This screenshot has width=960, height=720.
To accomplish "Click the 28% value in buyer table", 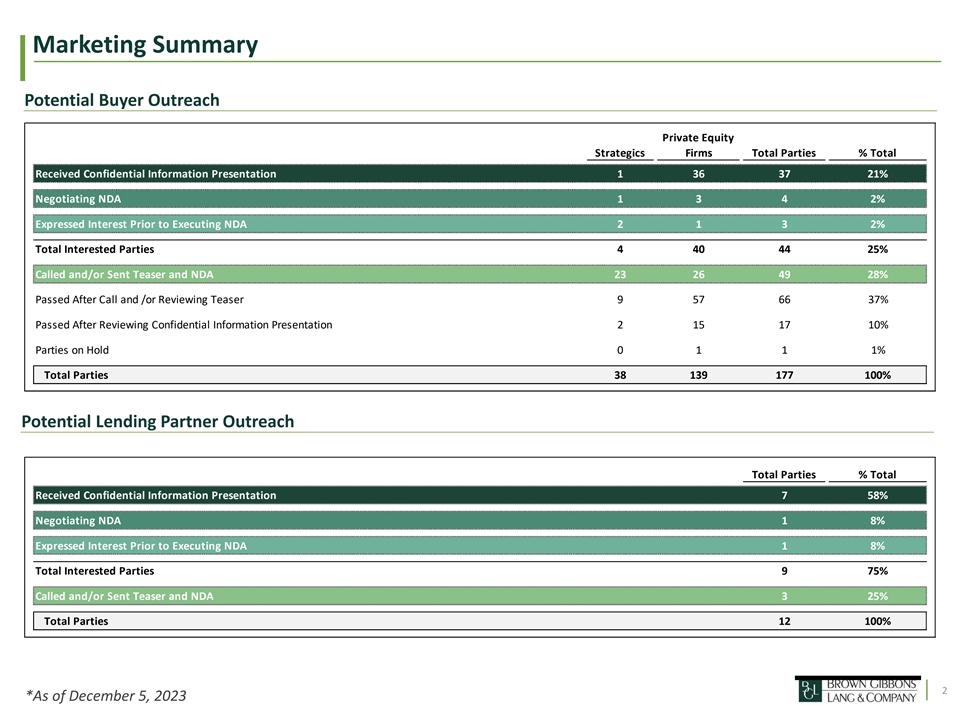I will point(877,274).
